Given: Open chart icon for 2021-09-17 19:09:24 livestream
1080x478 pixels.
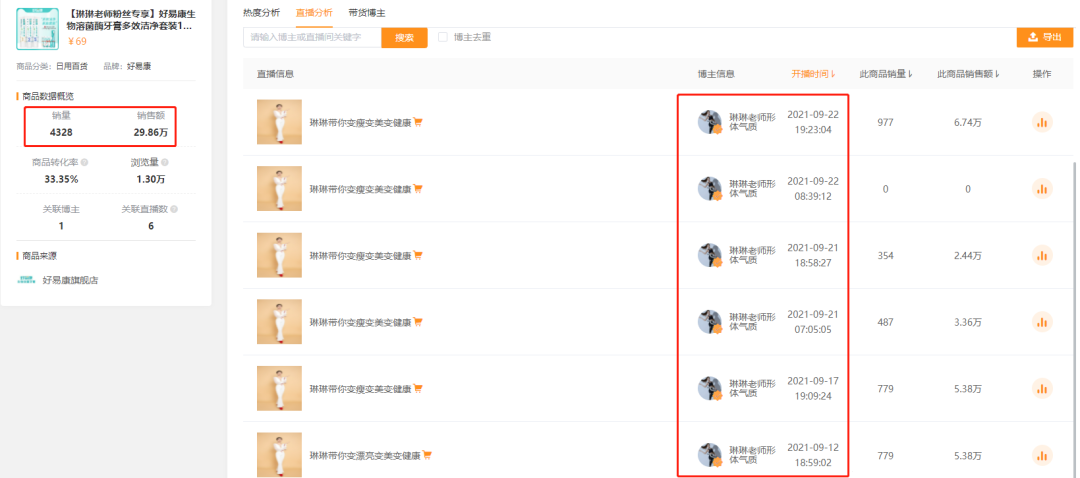Looking at the screenshot, I should click(1042, 388).
